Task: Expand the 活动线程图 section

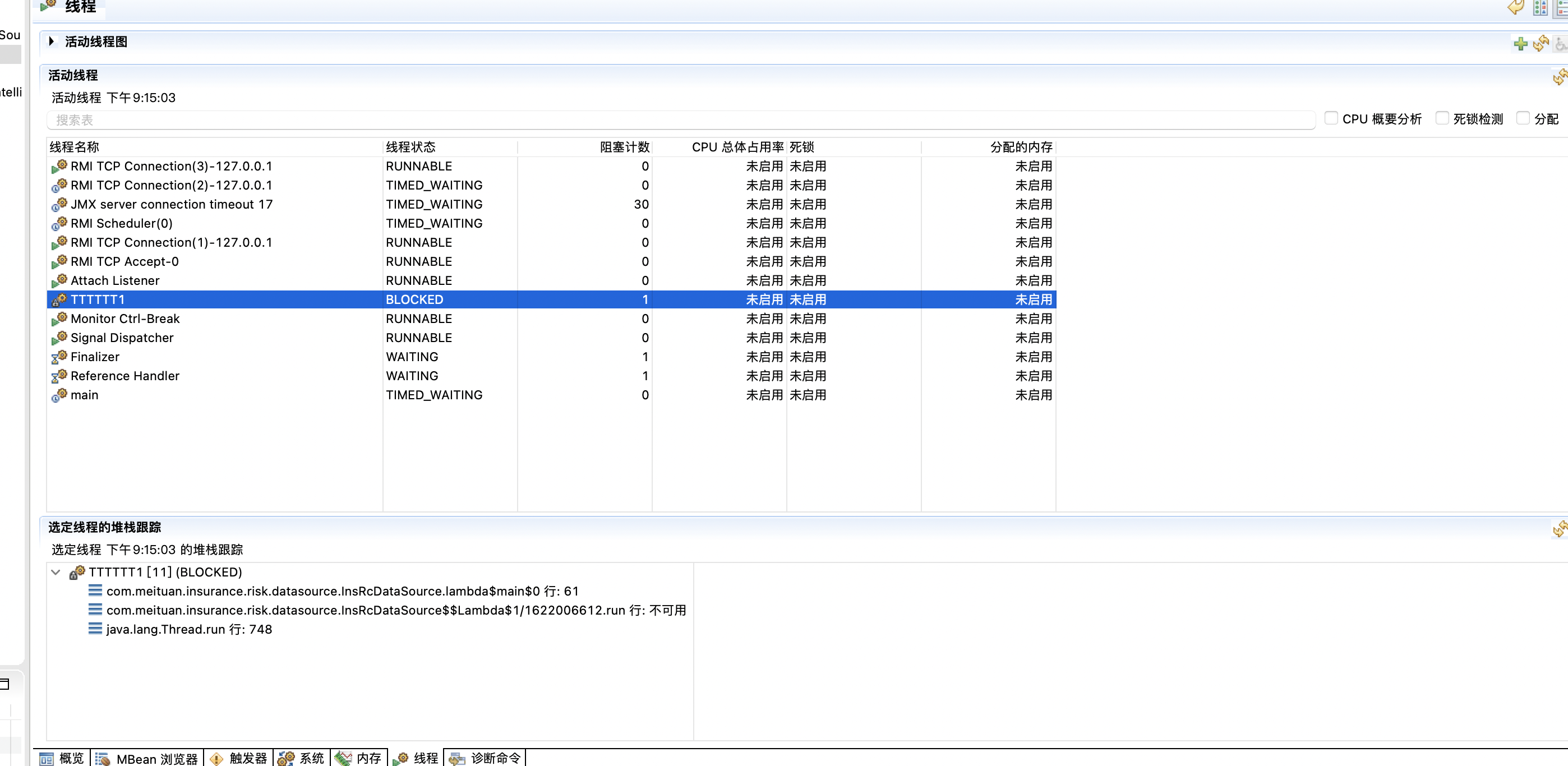Action: point(52,41)
